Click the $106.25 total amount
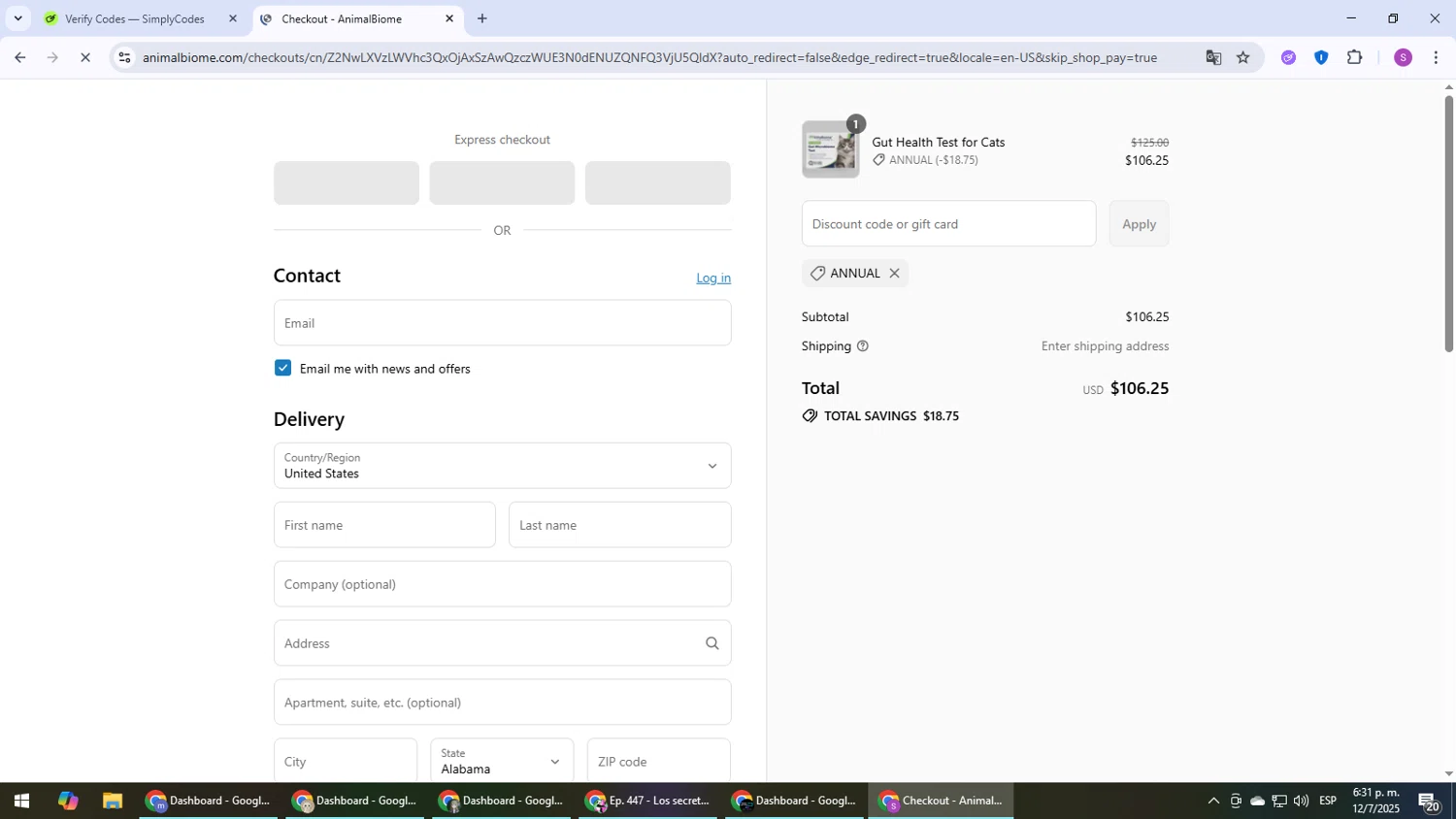Image resolution: width=1456 pixels, height=819 pixels. pyautogui.click(x=1140, y=389)
